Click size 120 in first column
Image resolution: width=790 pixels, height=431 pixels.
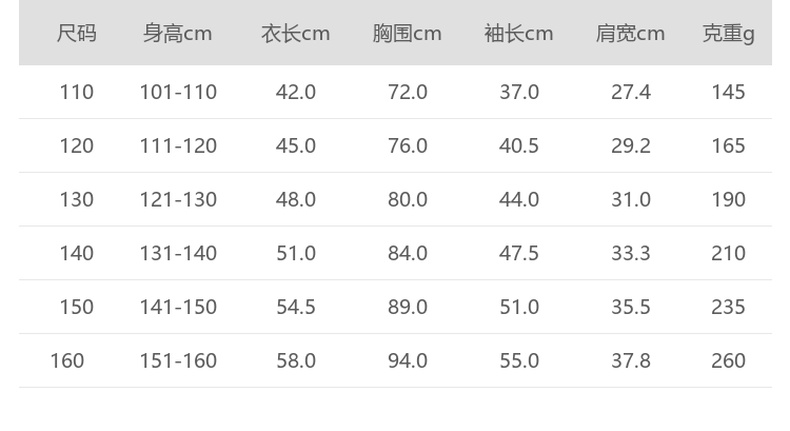[76, 146]
